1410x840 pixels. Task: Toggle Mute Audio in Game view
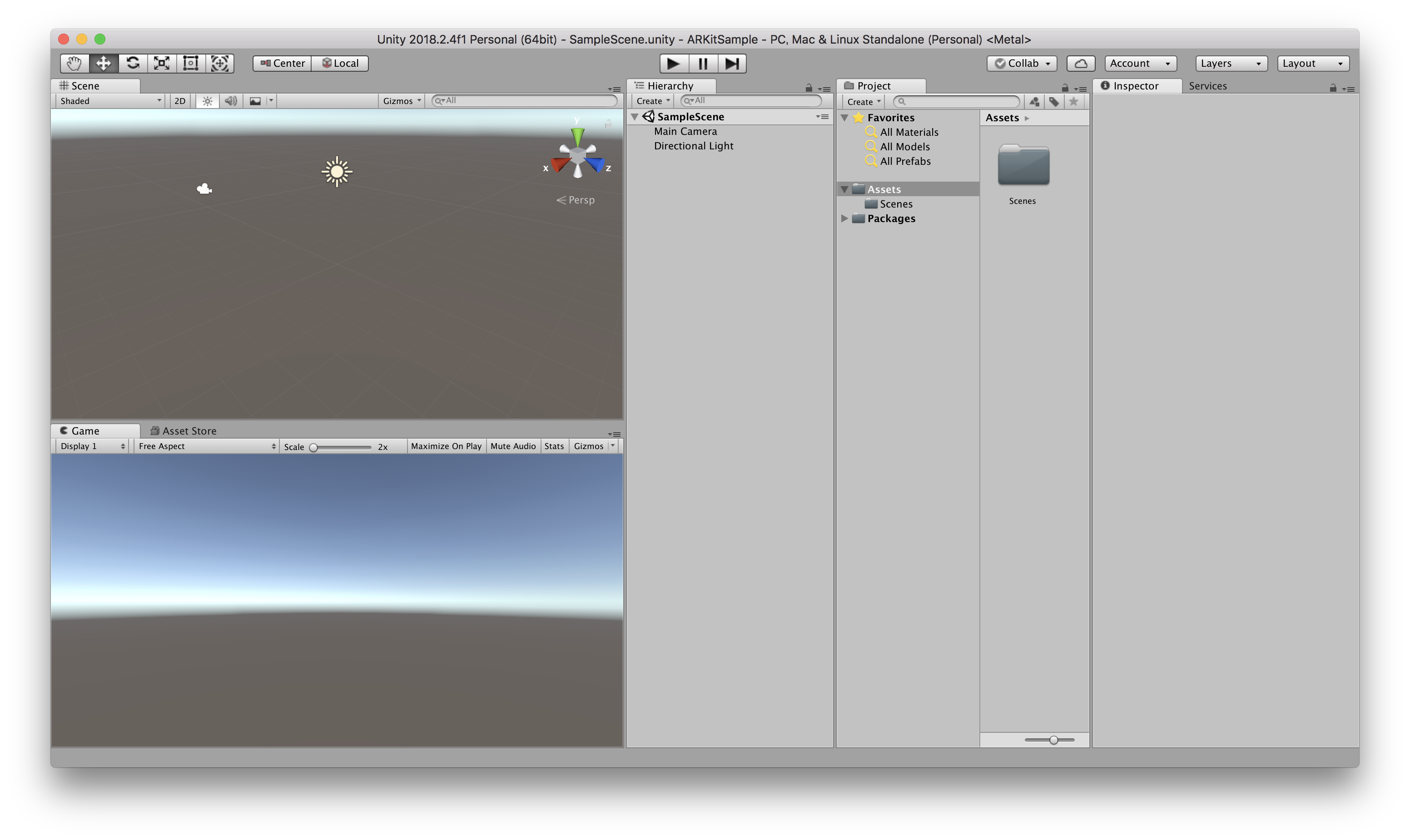[512, 446]
